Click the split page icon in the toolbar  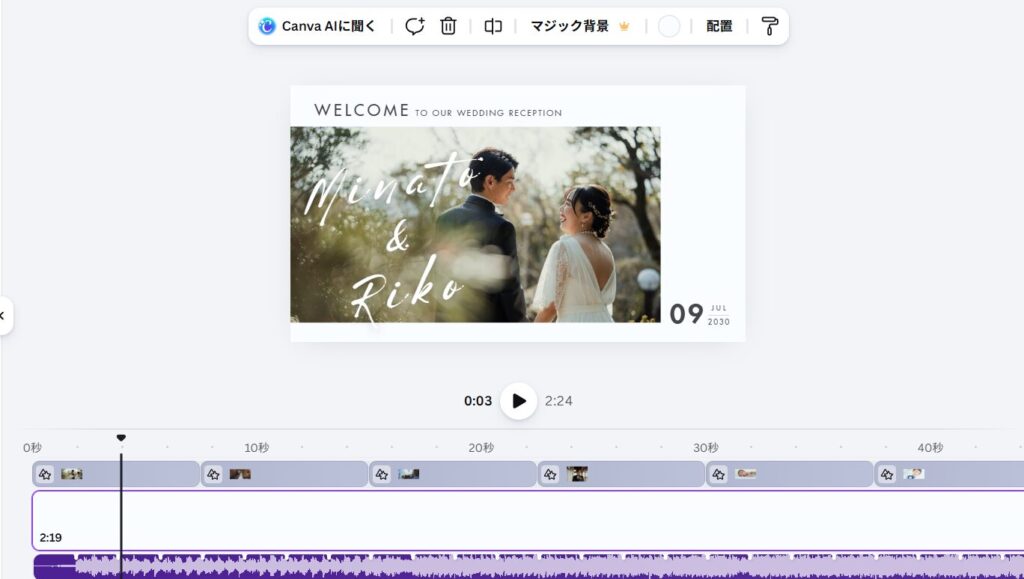pyautogui.click(x=493, y=27)
